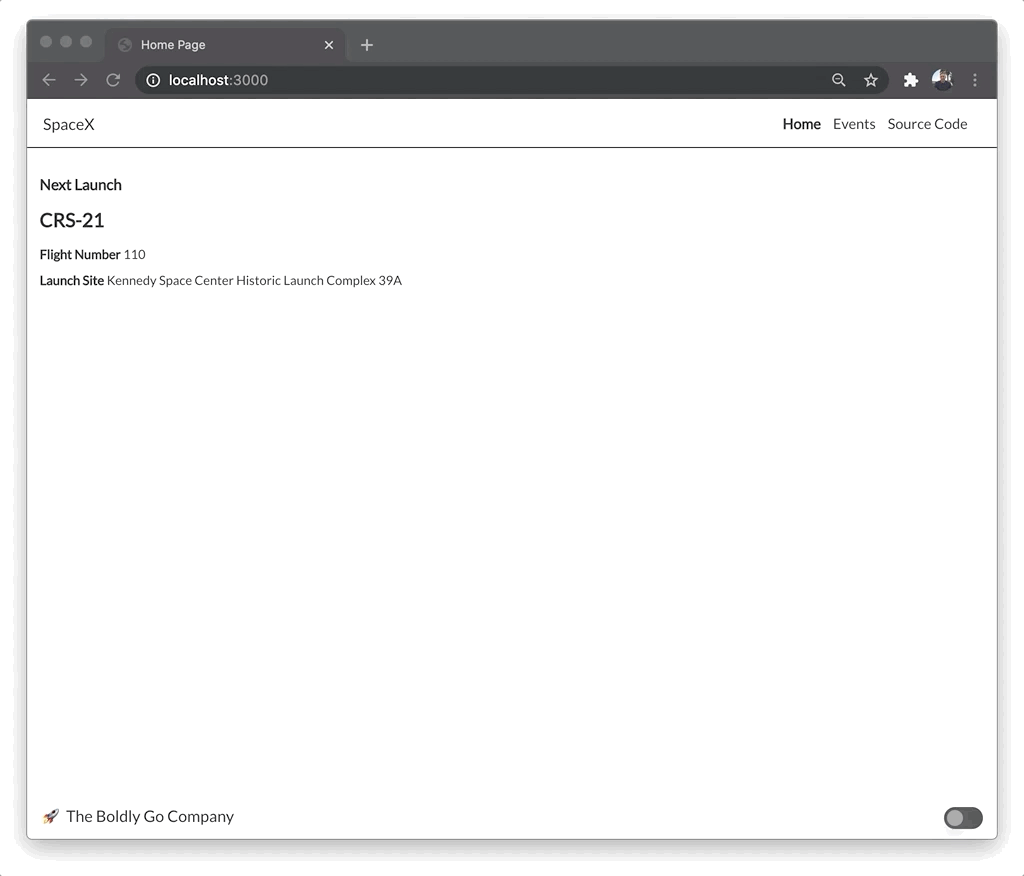Open the Source Code nav link

[x=927, y=124]
